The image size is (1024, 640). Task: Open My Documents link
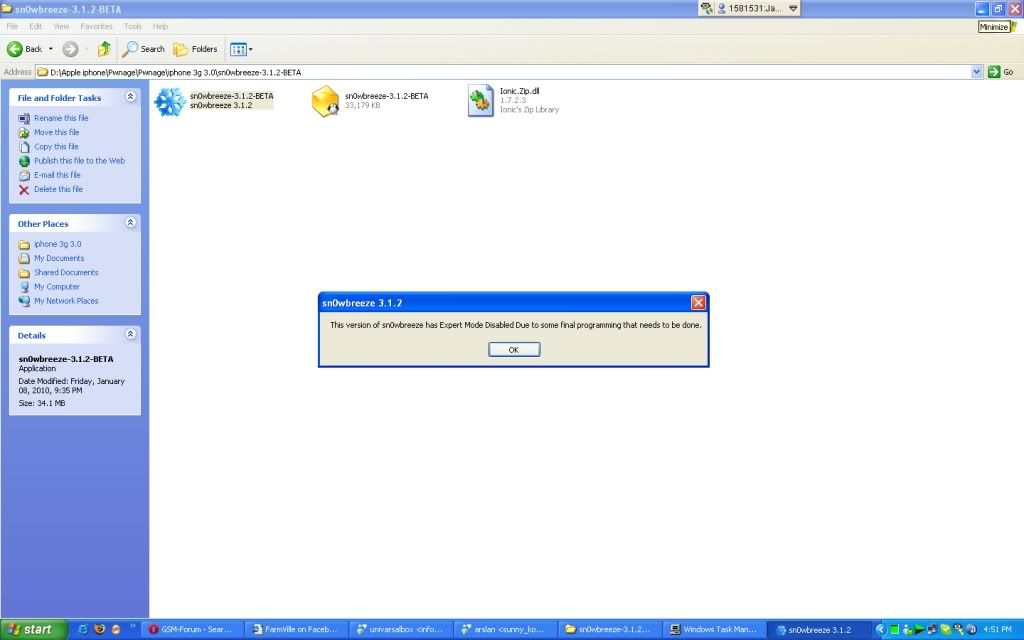[59, 259]
